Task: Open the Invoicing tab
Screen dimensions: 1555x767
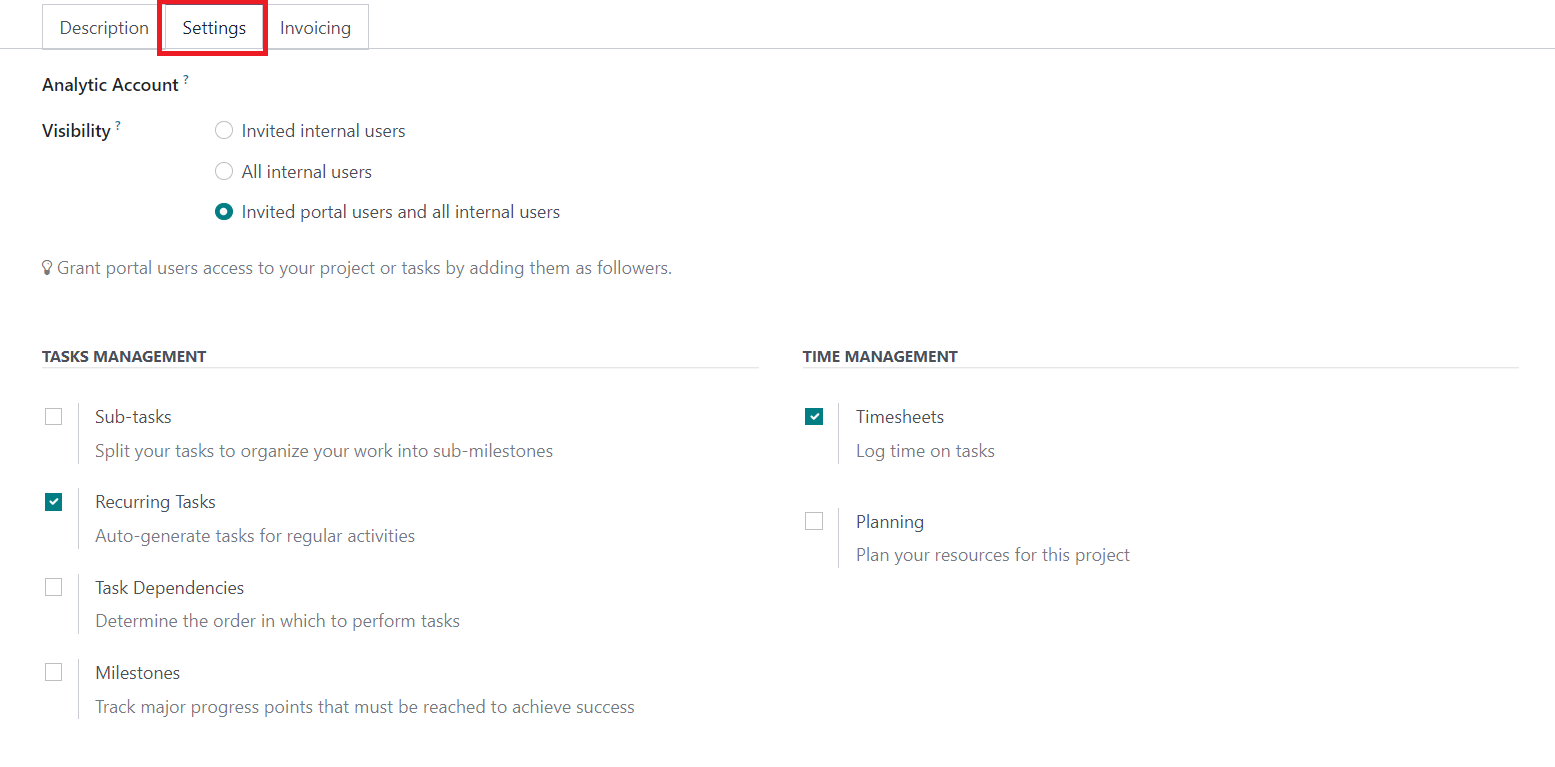Action: pyautogui.click(x=315, y=28)
